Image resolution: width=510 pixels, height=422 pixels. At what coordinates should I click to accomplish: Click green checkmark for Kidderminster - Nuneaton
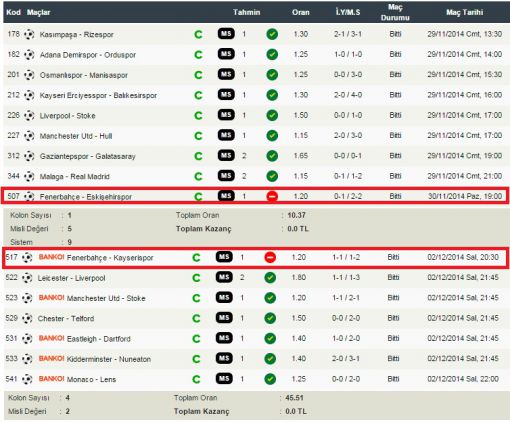[x=270, y=359]
